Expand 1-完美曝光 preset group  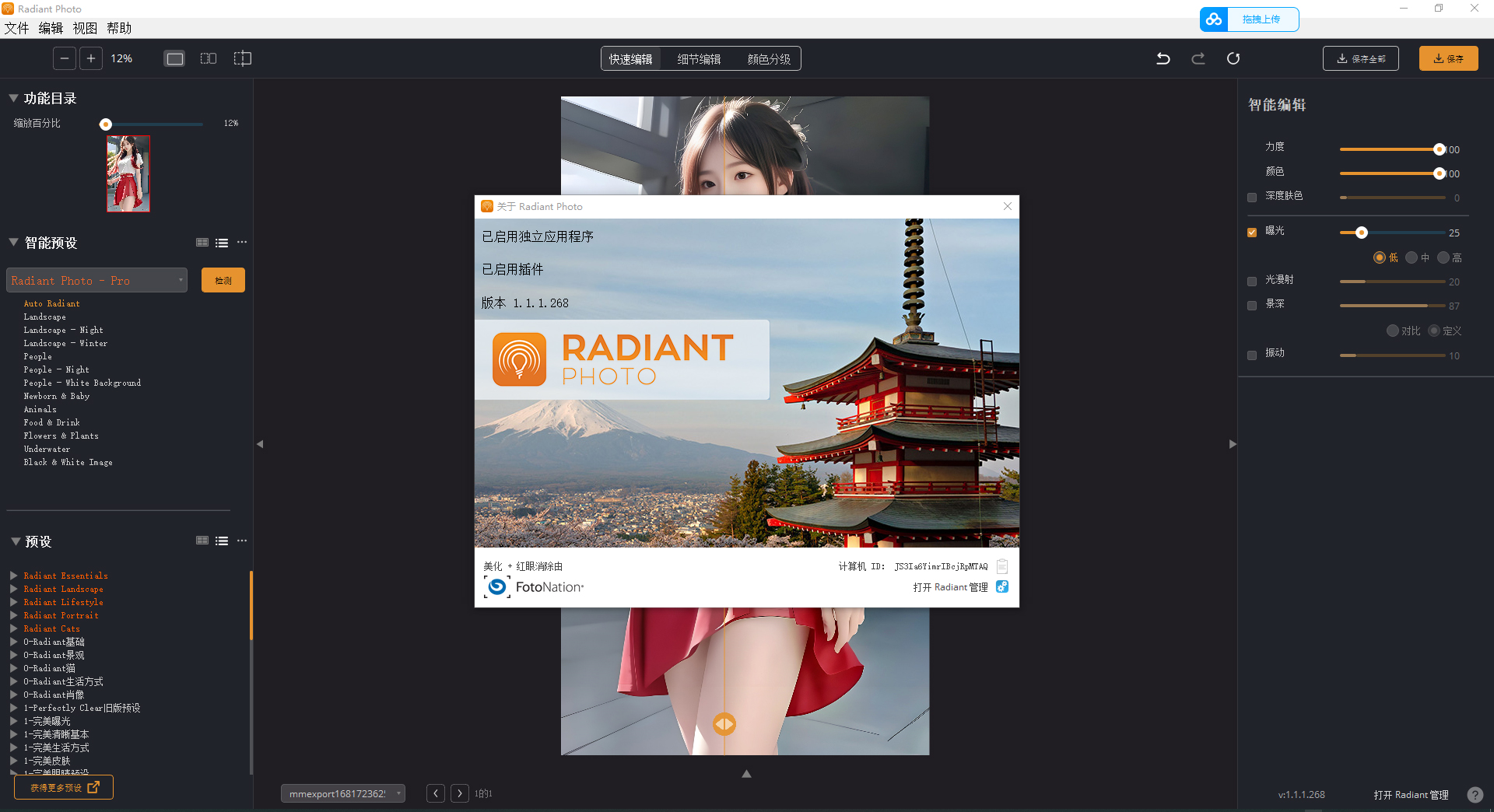14,721
